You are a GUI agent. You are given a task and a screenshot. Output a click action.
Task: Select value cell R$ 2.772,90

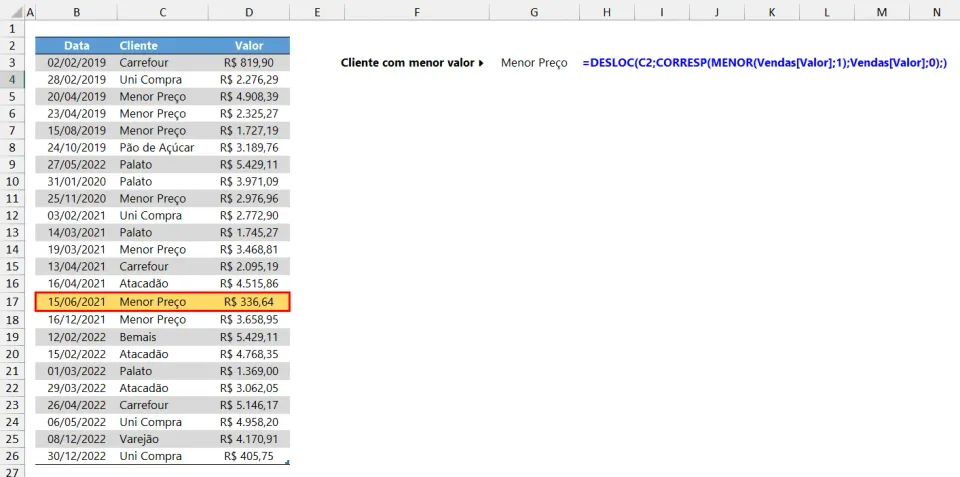coord(249,216)
